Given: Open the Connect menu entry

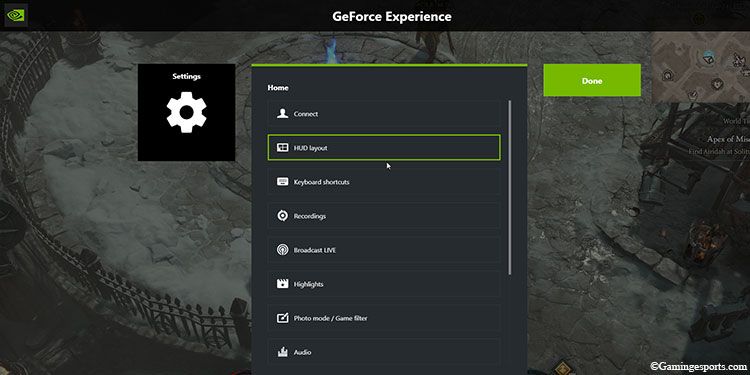Looking at the screenshot, I should 384,114.
